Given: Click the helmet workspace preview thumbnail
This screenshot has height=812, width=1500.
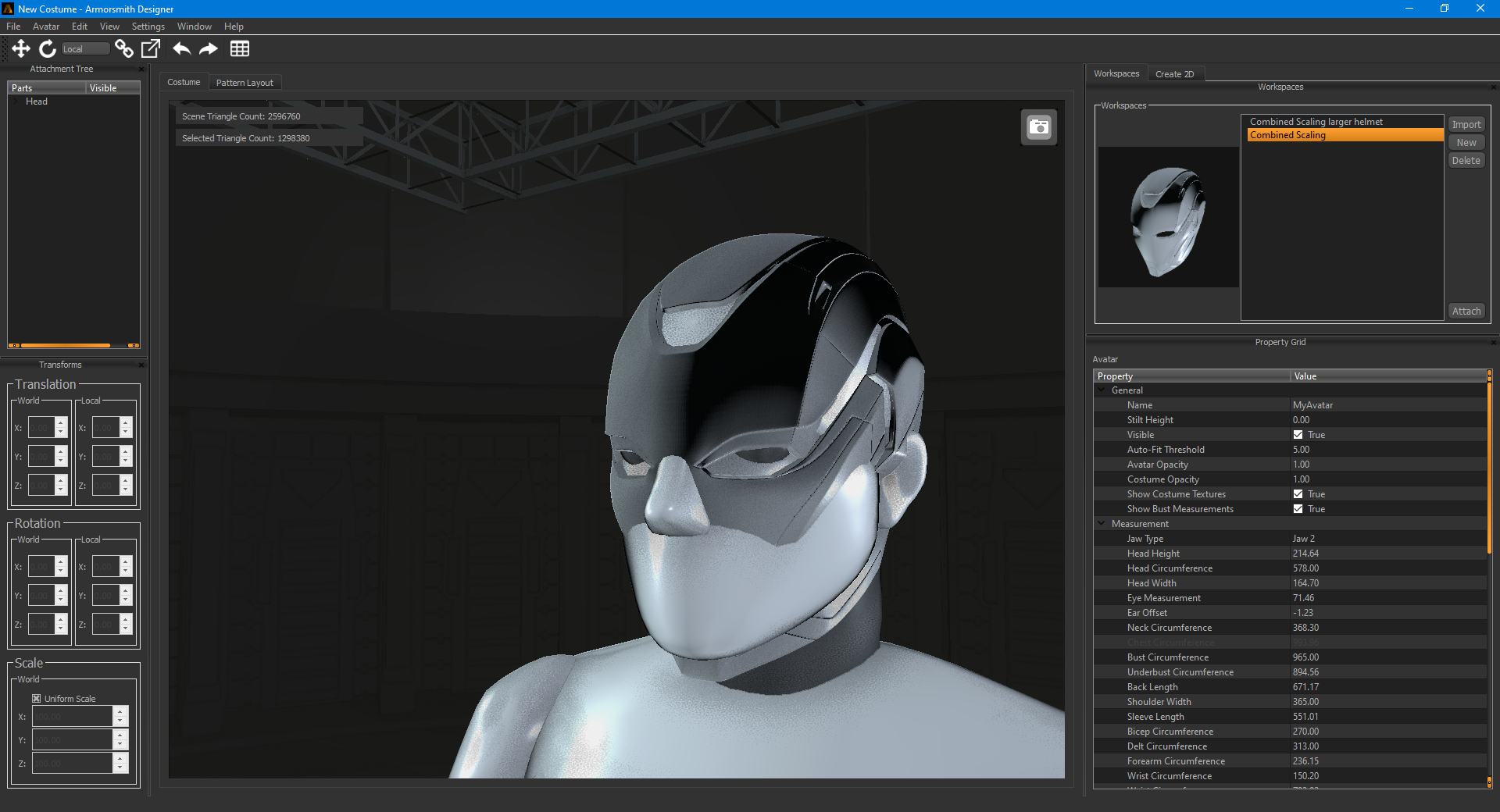Looking at the screenshot, I should point(1168,217).
